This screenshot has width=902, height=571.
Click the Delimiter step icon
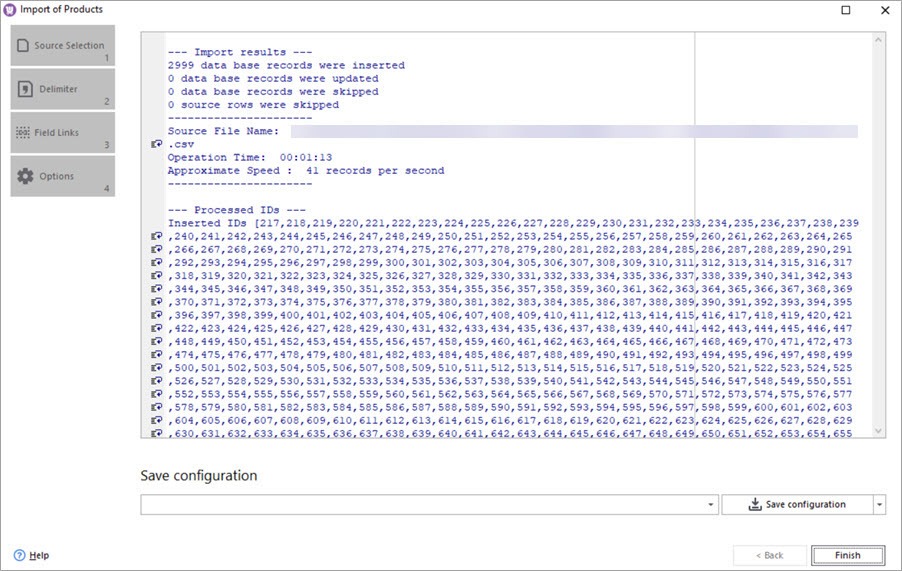pyautogui.click(x=24, y=89)
